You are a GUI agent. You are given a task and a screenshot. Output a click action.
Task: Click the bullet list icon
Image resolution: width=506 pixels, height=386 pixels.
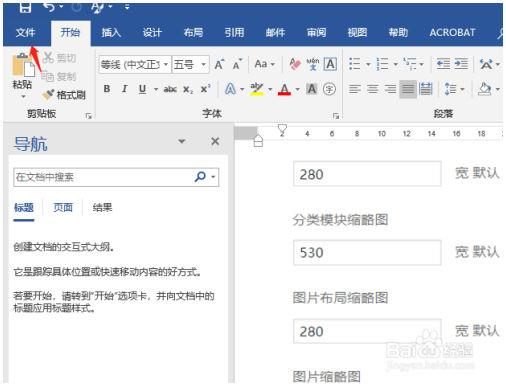coord(355,64)
